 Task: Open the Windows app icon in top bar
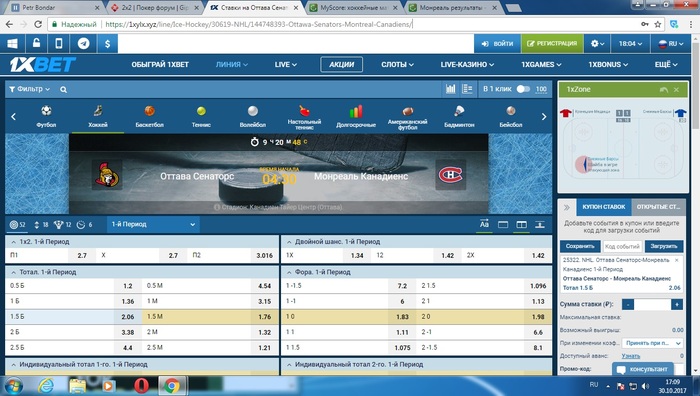[x=12, y=44]
